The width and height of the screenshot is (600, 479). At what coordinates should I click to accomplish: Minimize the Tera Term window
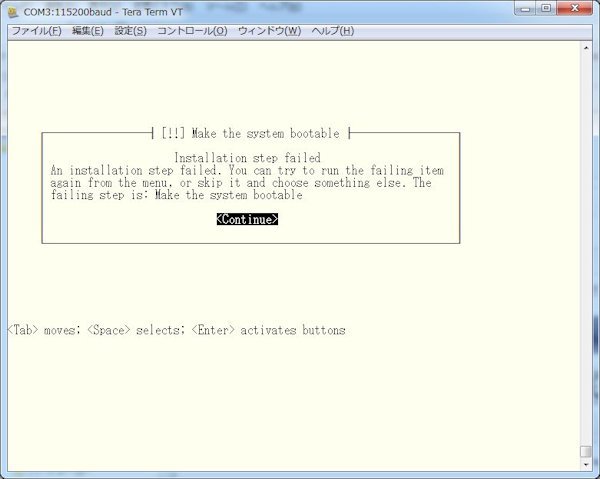(526, 8)
